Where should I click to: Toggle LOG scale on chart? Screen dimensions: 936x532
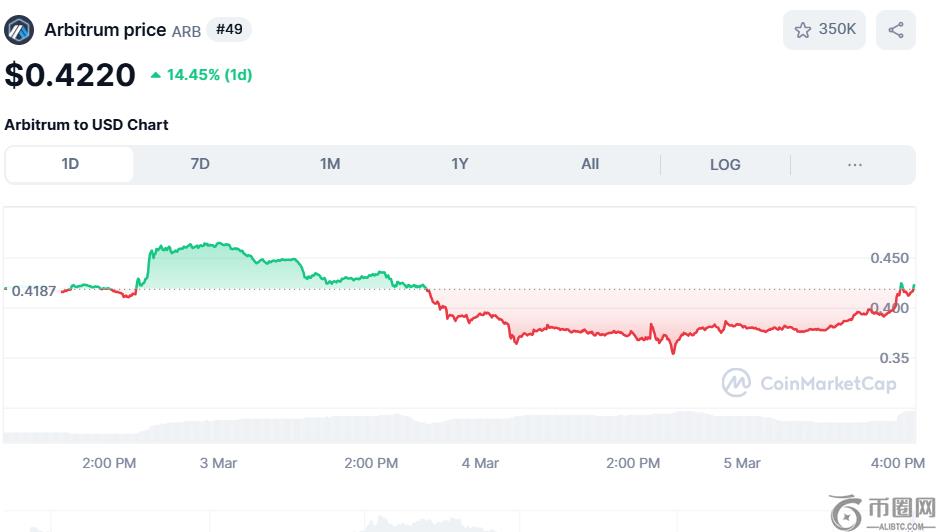[725, 164]
